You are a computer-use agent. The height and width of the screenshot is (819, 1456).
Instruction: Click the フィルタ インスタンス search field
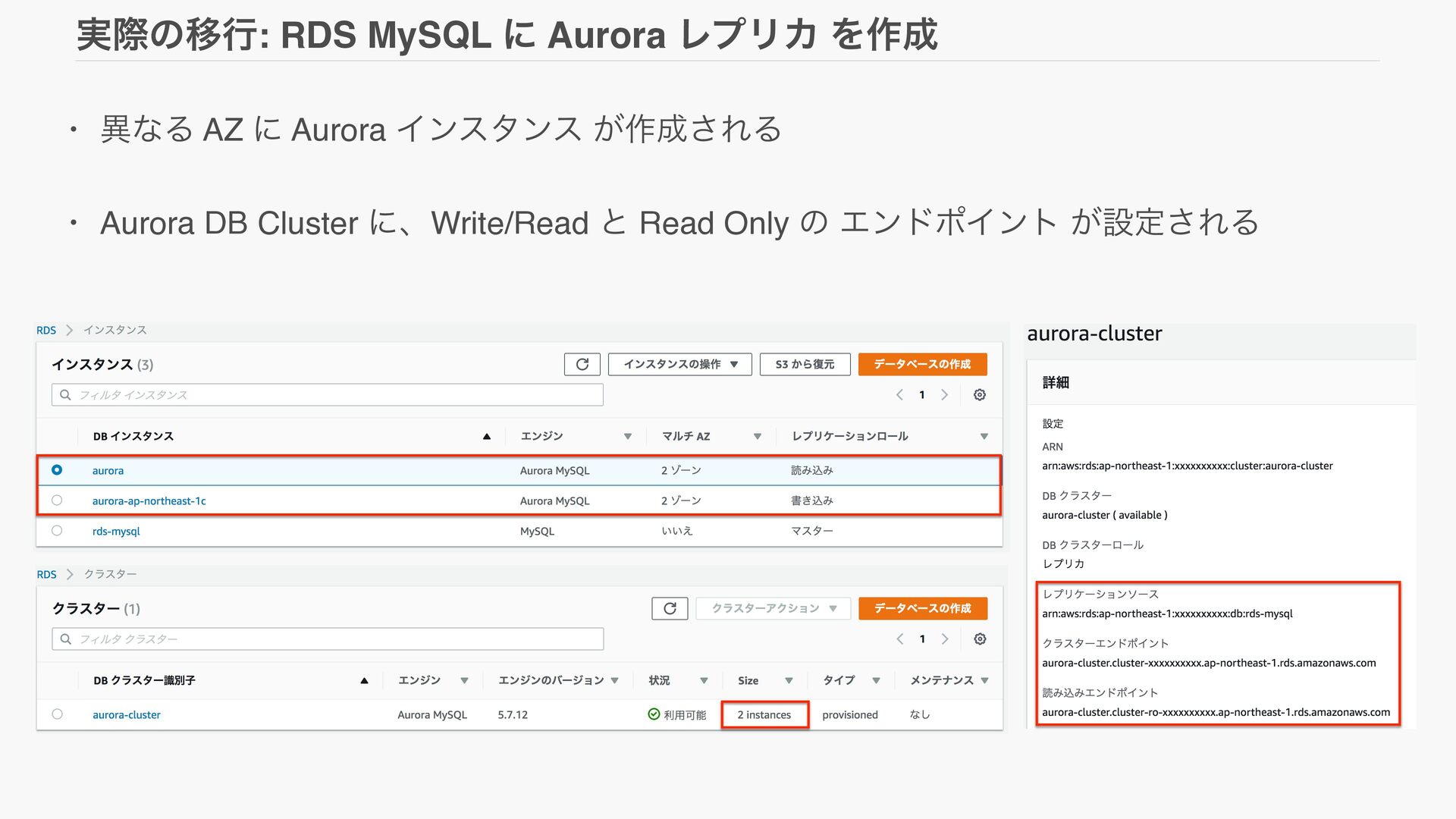(328, 394)
